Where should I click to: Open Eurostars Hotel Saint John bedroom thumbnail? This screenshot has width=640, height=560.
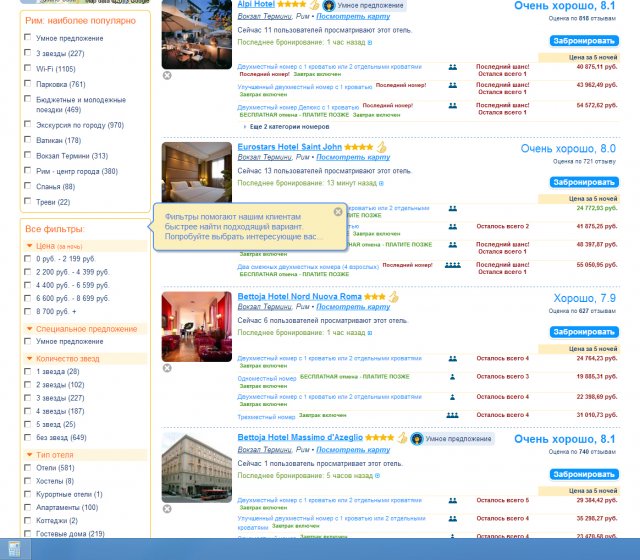coord(197,172)
